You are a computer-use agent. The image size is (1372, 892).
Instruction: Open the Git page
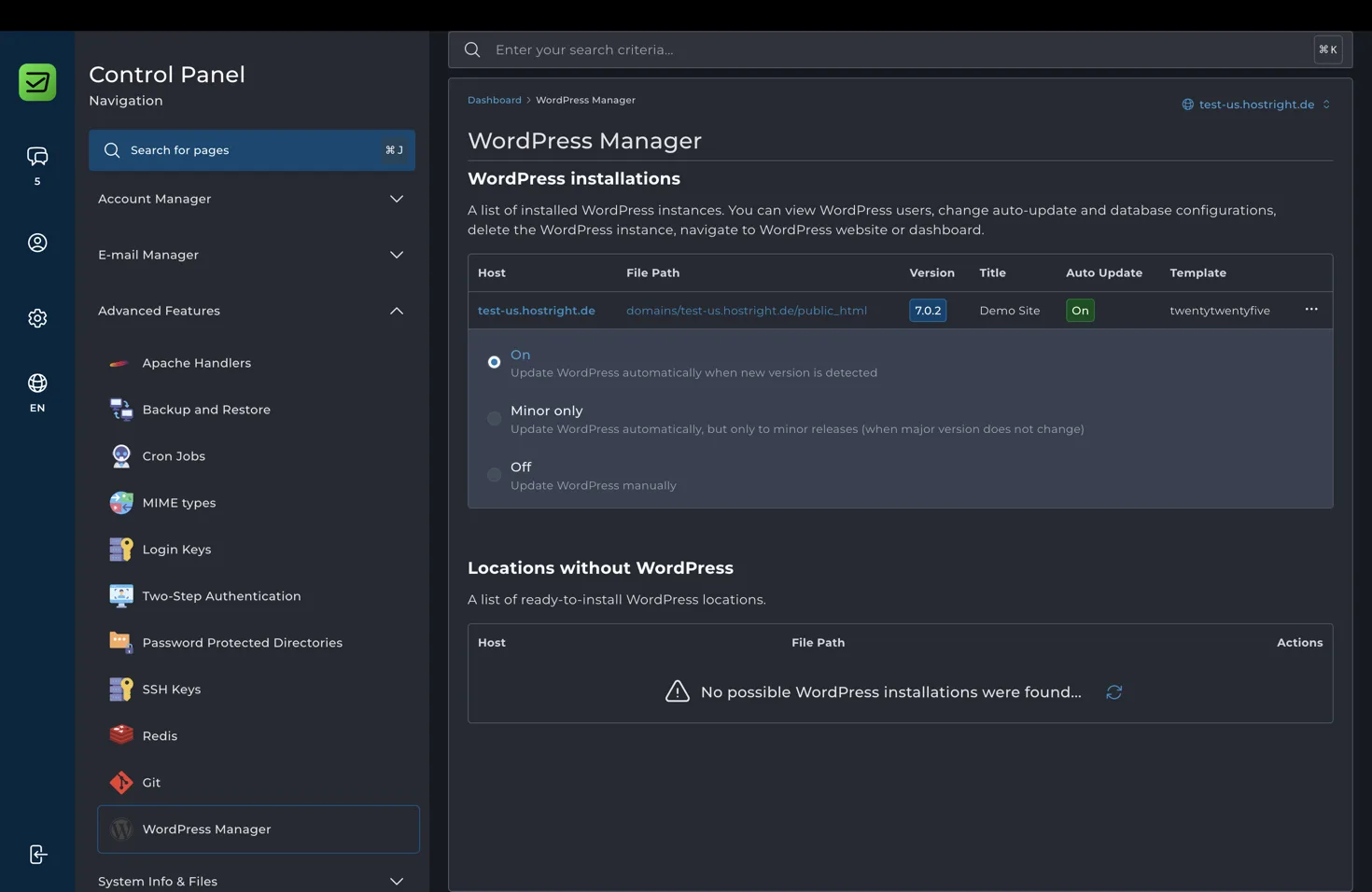click(x=151, y=783)
